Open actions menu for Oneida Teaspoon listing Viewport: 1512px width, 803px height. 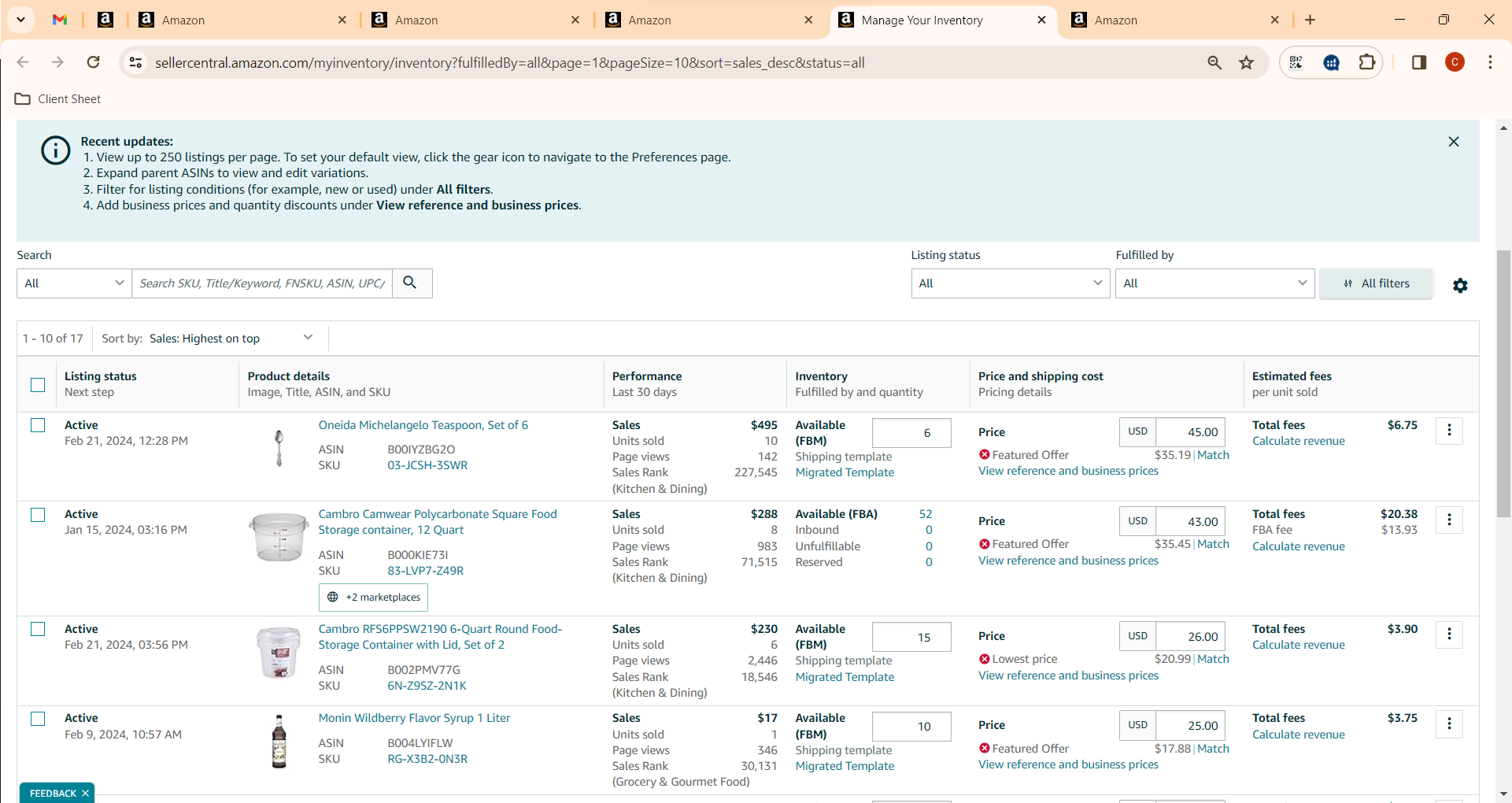click(1449, 431)
